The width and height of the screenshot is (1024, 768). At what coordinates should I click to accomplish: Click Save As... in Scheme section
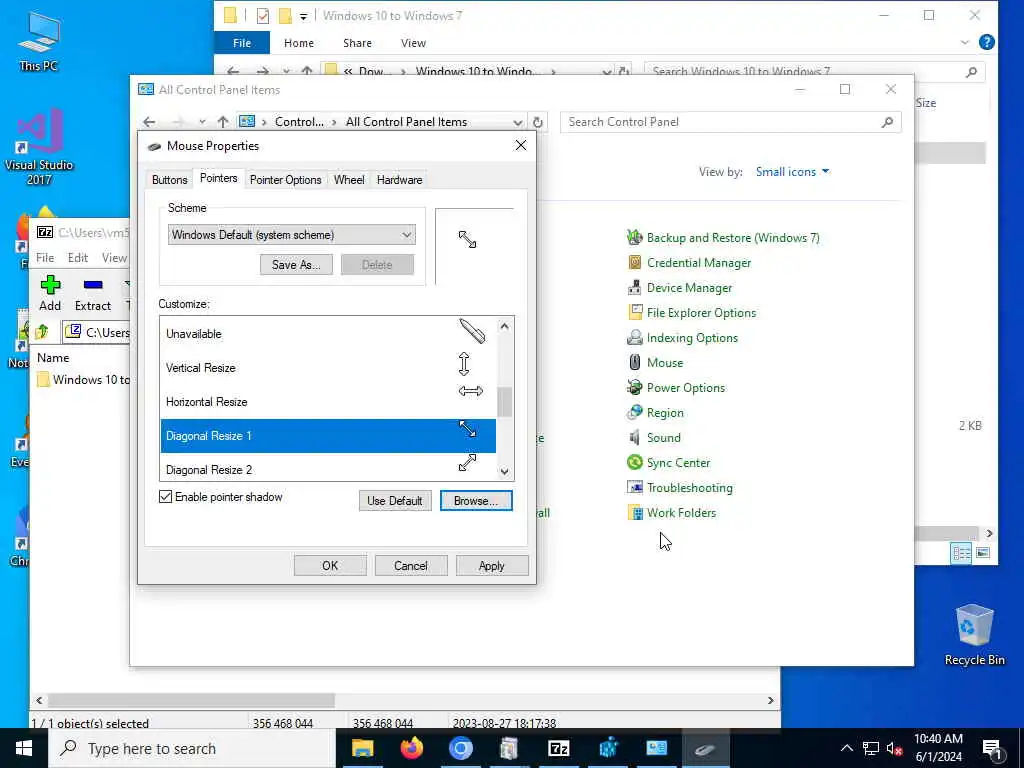296,264
